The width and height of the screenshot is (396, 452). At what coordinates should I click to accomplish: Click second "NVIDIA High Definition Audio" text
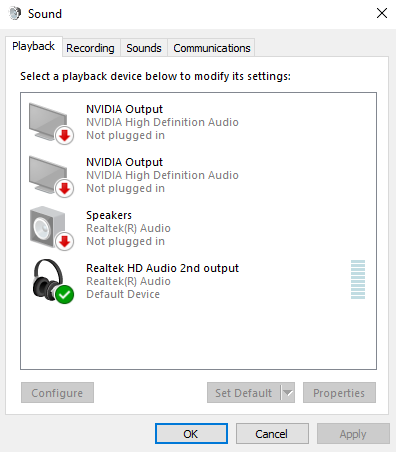[162, 175]
